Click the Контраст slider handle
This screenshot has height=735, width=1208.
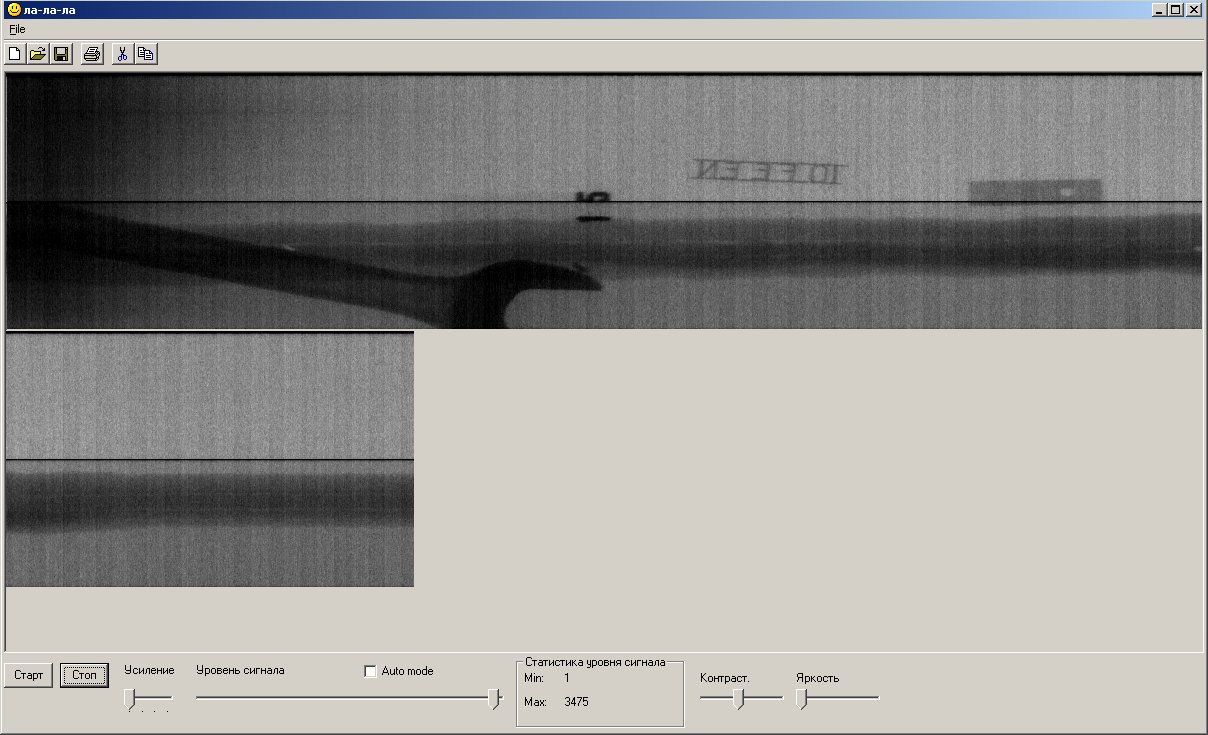pos(739,699)
